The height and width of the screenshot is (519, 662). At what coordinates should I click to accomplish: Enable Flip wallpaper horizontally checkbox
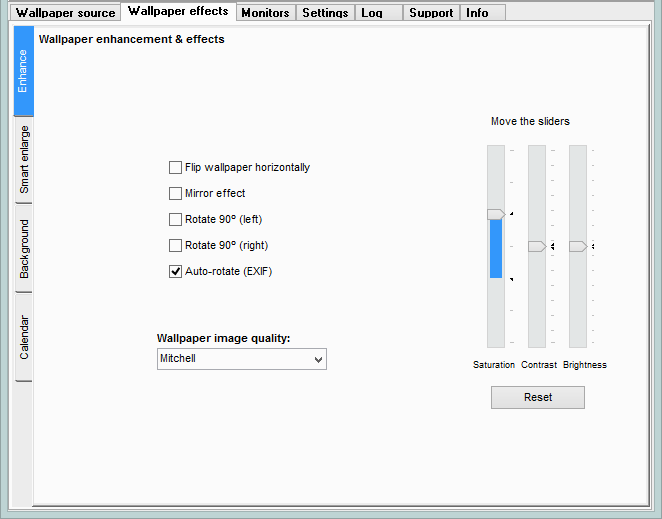pos(176,168)
